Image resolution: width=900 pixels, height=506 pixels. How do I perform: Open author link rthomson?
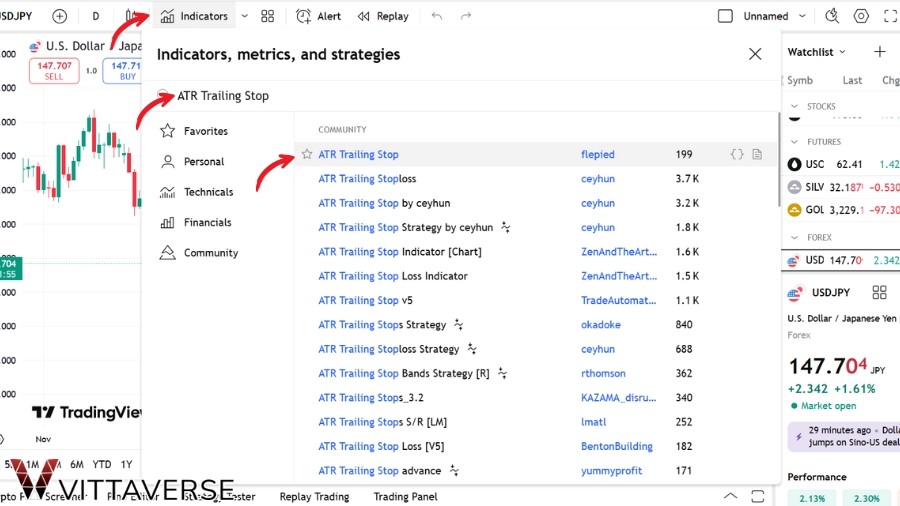point(603,373)
